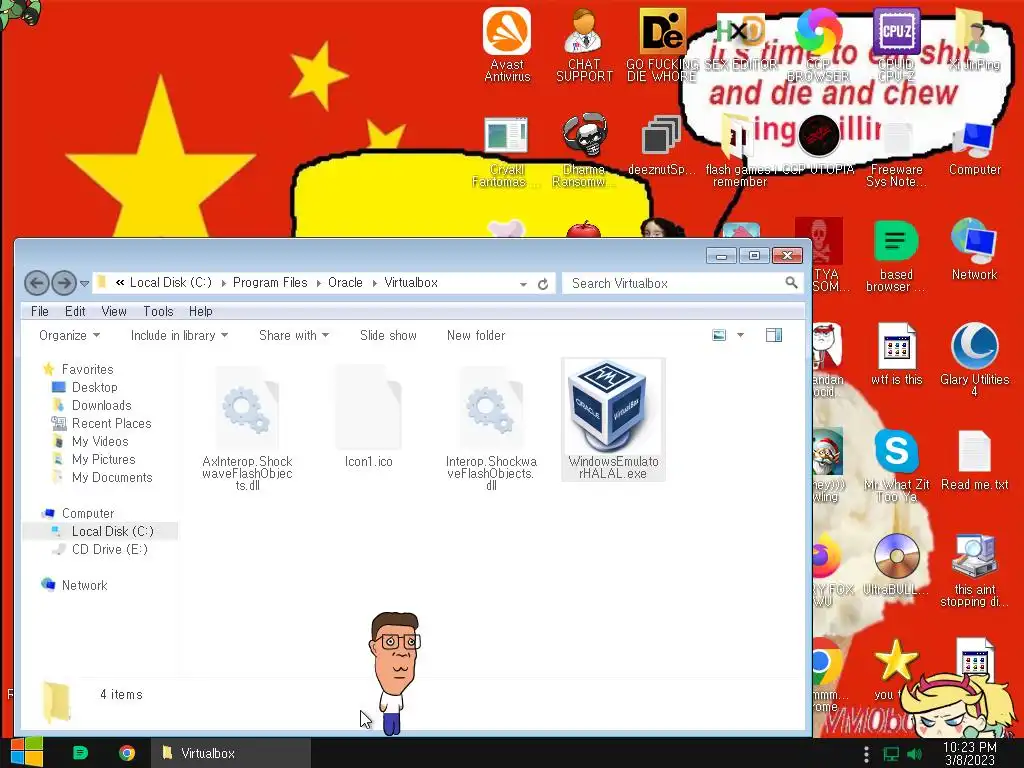Start the Slide show

(x=388, y=335)
